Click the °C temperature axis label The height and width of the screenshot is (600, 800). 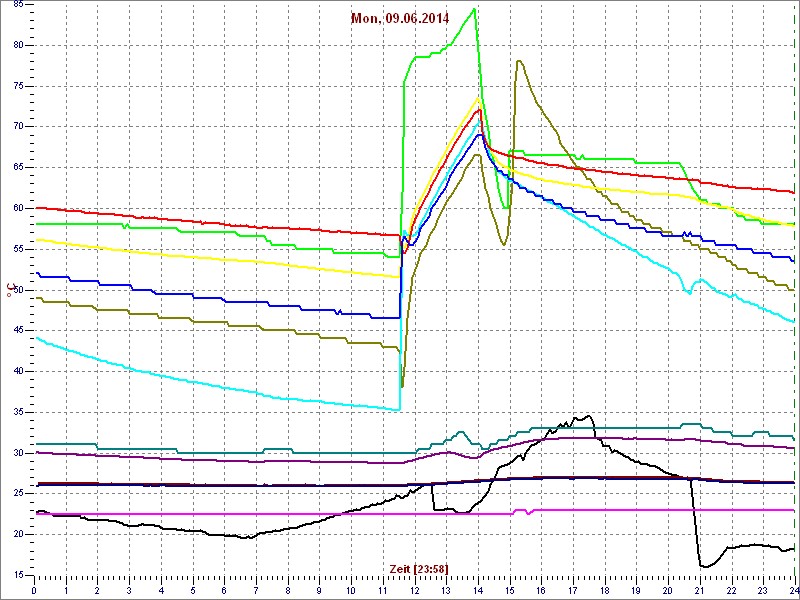click(x=9, y=289)
